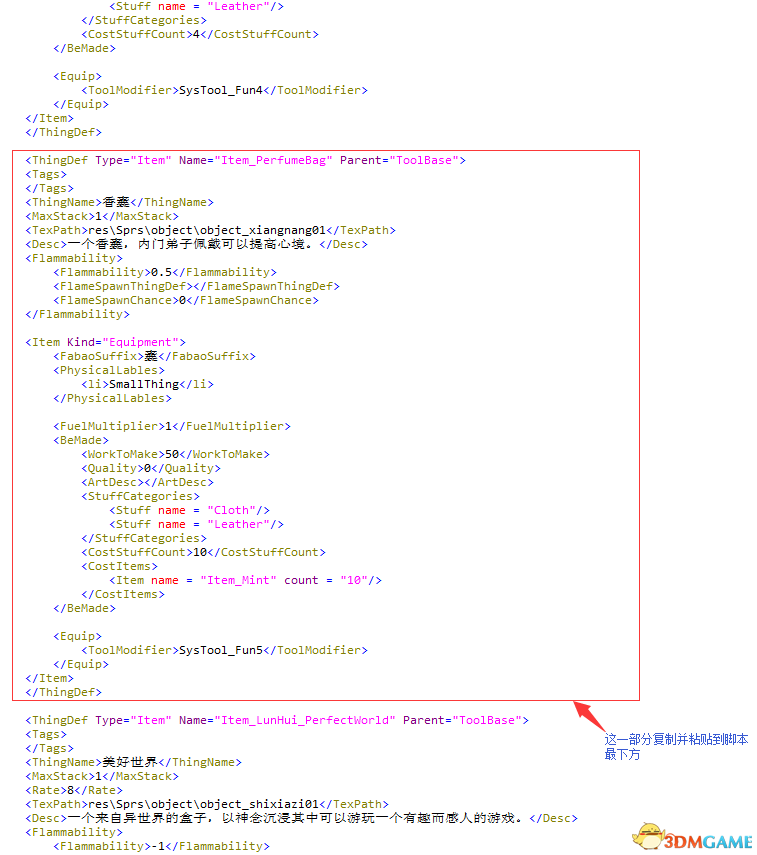
Task: Click the opening CostItems tag
Action: pyautogui.click(x=119, y=567)
